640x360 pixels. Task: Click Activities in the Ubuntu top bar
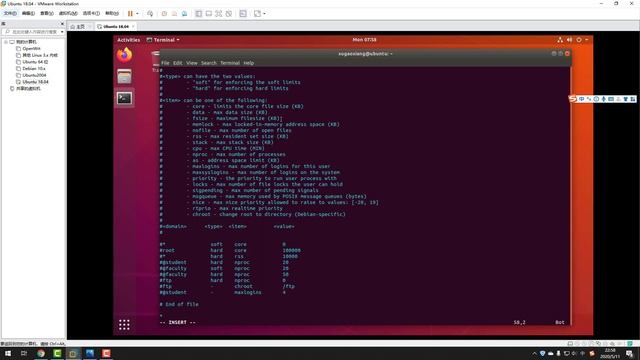pos(129,40)
